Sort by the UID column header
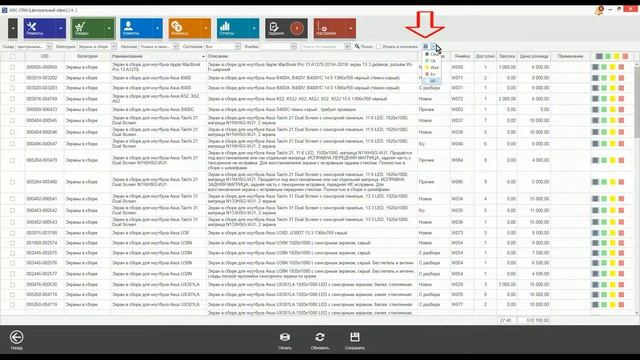The width and height of the screenshot is (640, 360). click(44, 56)
